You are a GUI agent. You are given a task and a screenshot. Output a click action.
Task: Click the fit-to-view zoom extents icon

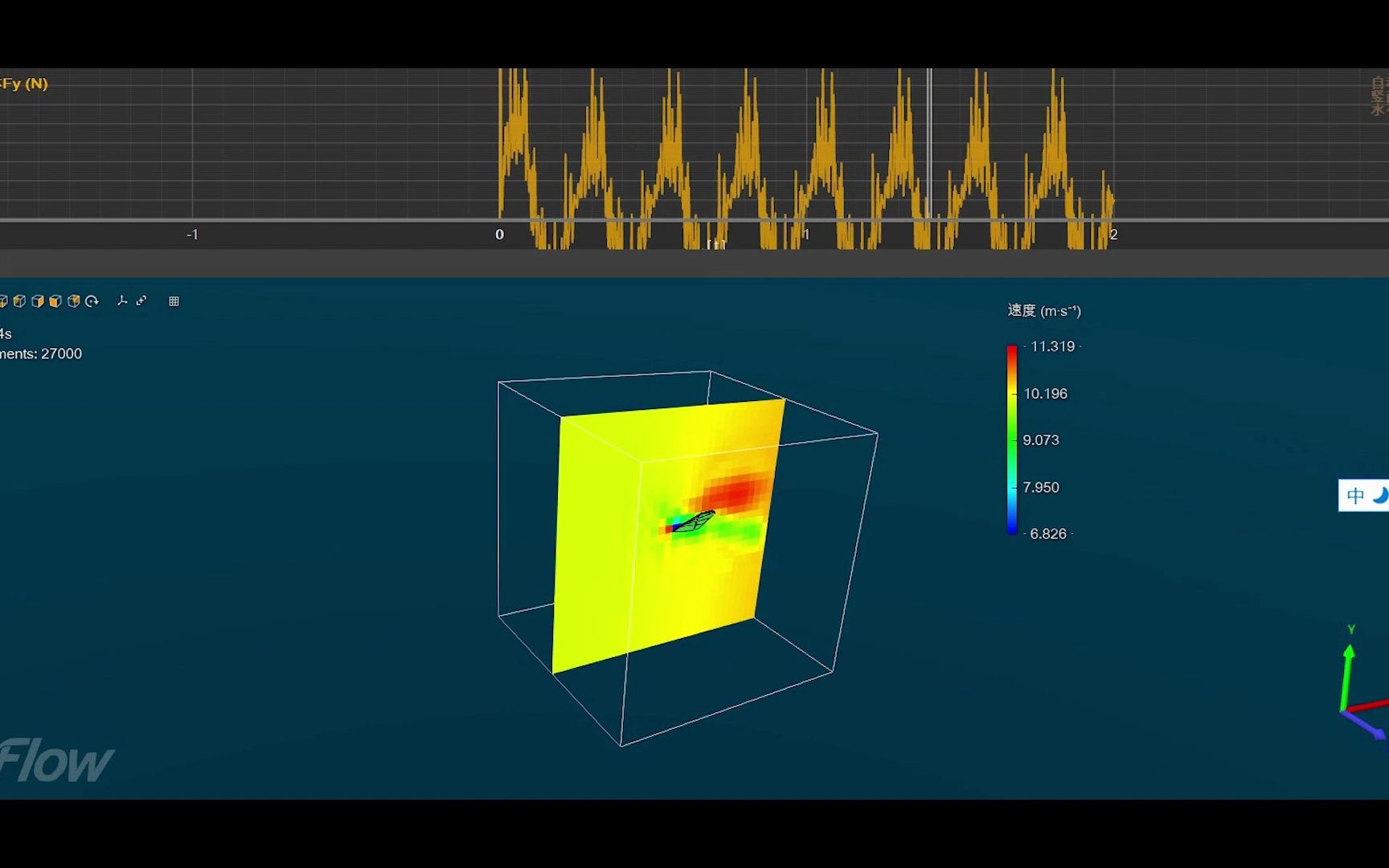point(141,301)
